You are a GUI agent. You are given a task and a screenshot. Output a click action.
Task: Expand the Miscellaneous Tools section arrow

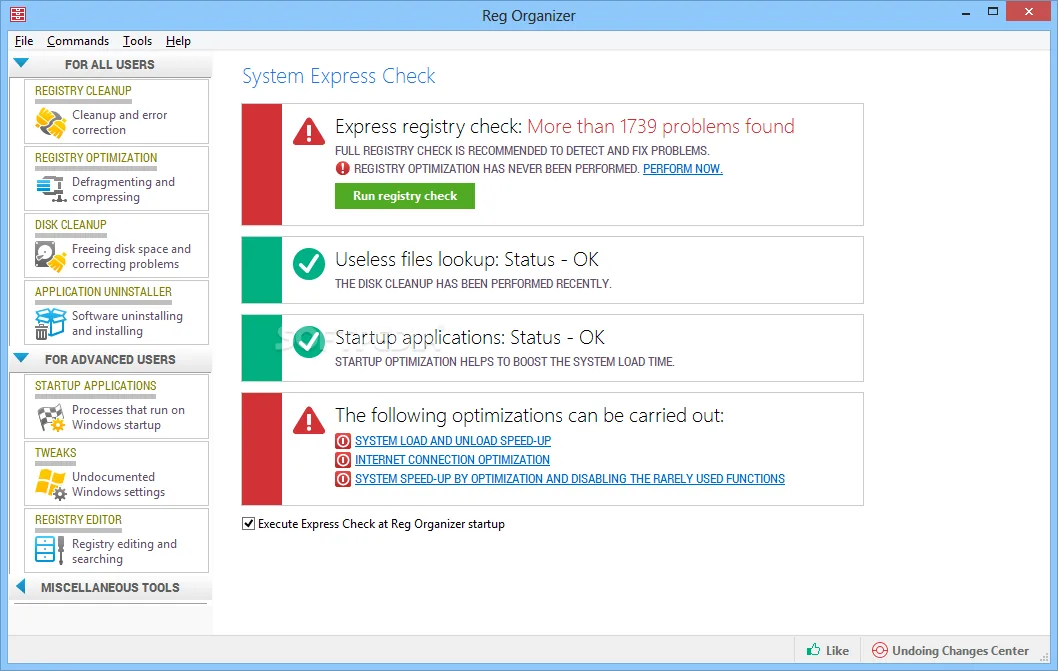tap(20, 587)
